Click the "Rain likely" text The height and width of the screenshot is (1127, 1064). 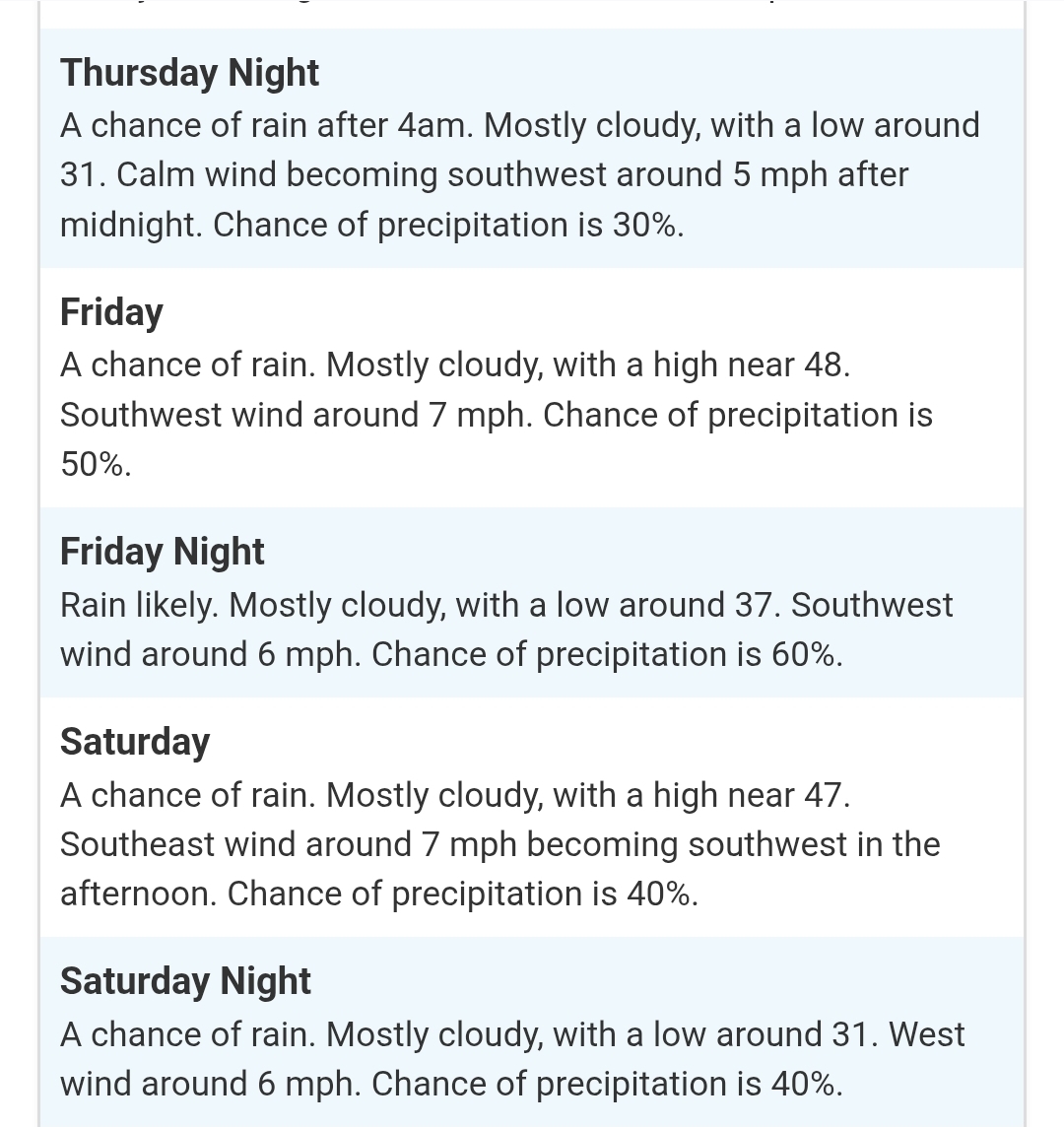(139, 605)
